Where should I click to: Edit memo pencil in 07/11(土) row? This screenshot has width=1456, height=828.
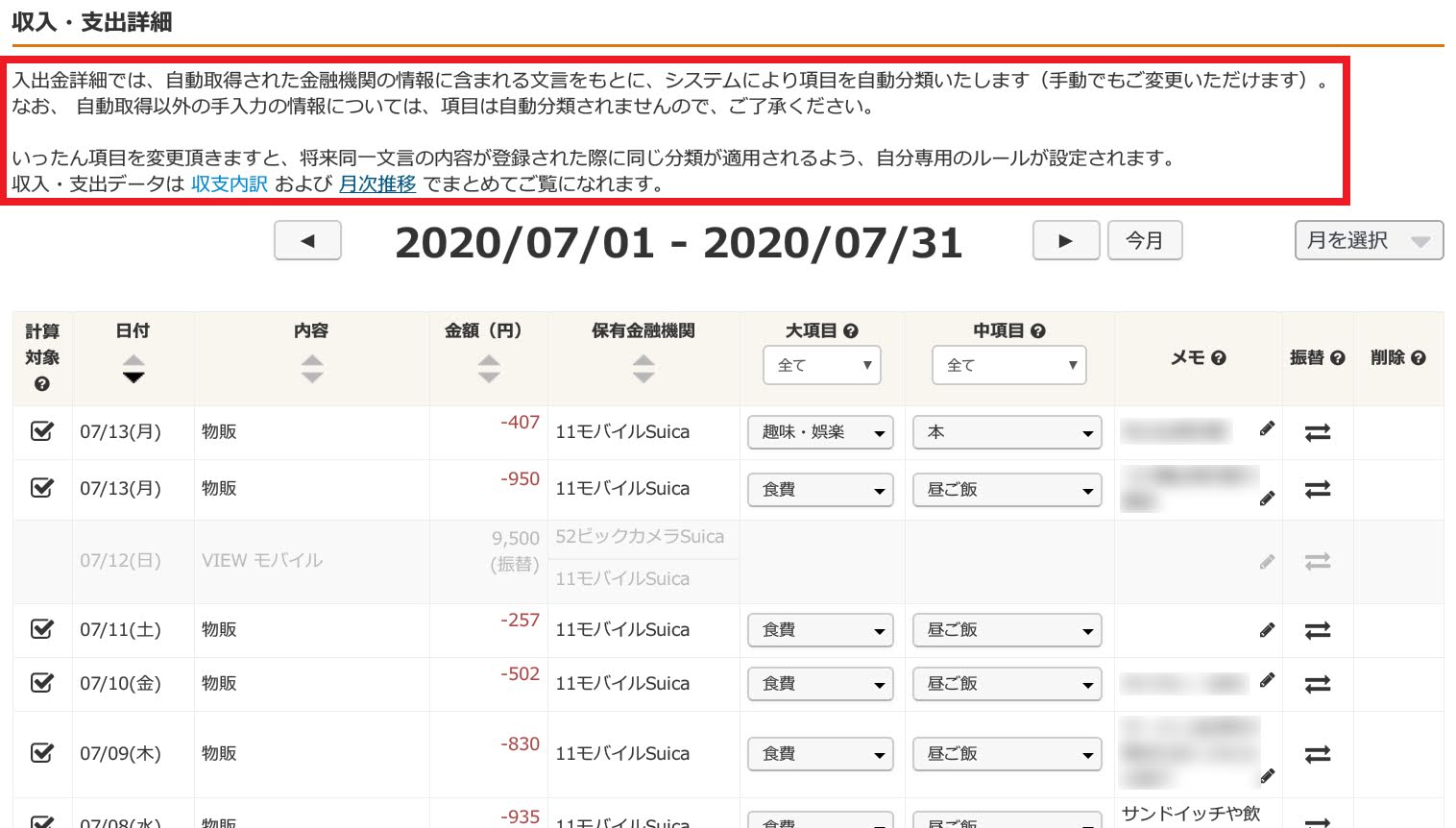tap(1268, 630)
